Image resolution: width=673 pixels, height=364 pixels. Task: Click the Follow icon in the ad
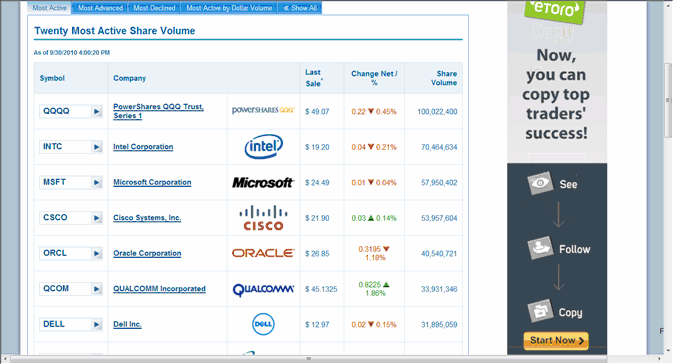point(540,248)
